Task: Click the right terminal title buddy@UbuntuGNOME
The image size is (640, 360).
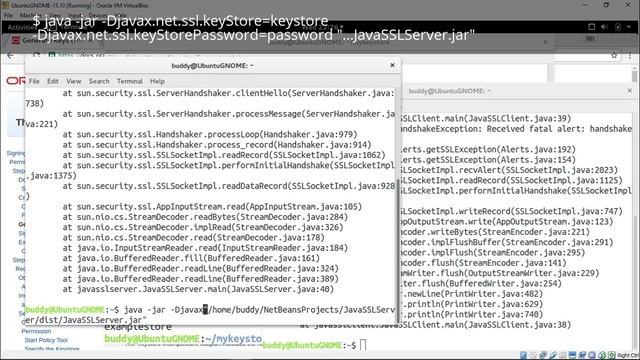Action: click(450, 91)
